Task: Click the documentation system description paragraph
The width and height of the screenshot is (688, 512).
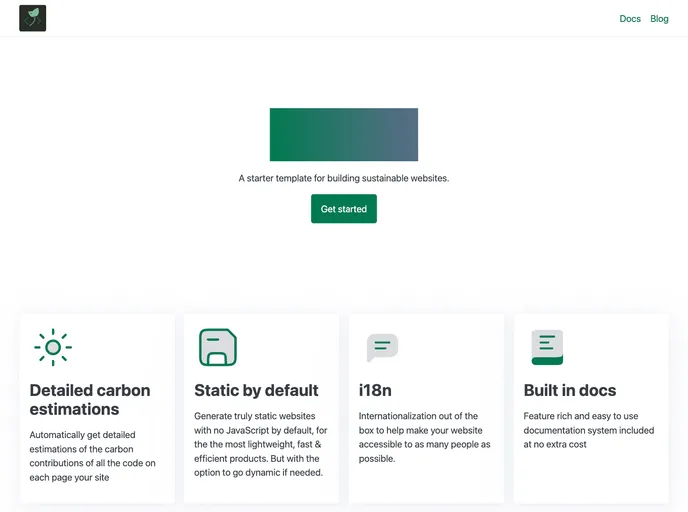Action: (588, 430)
